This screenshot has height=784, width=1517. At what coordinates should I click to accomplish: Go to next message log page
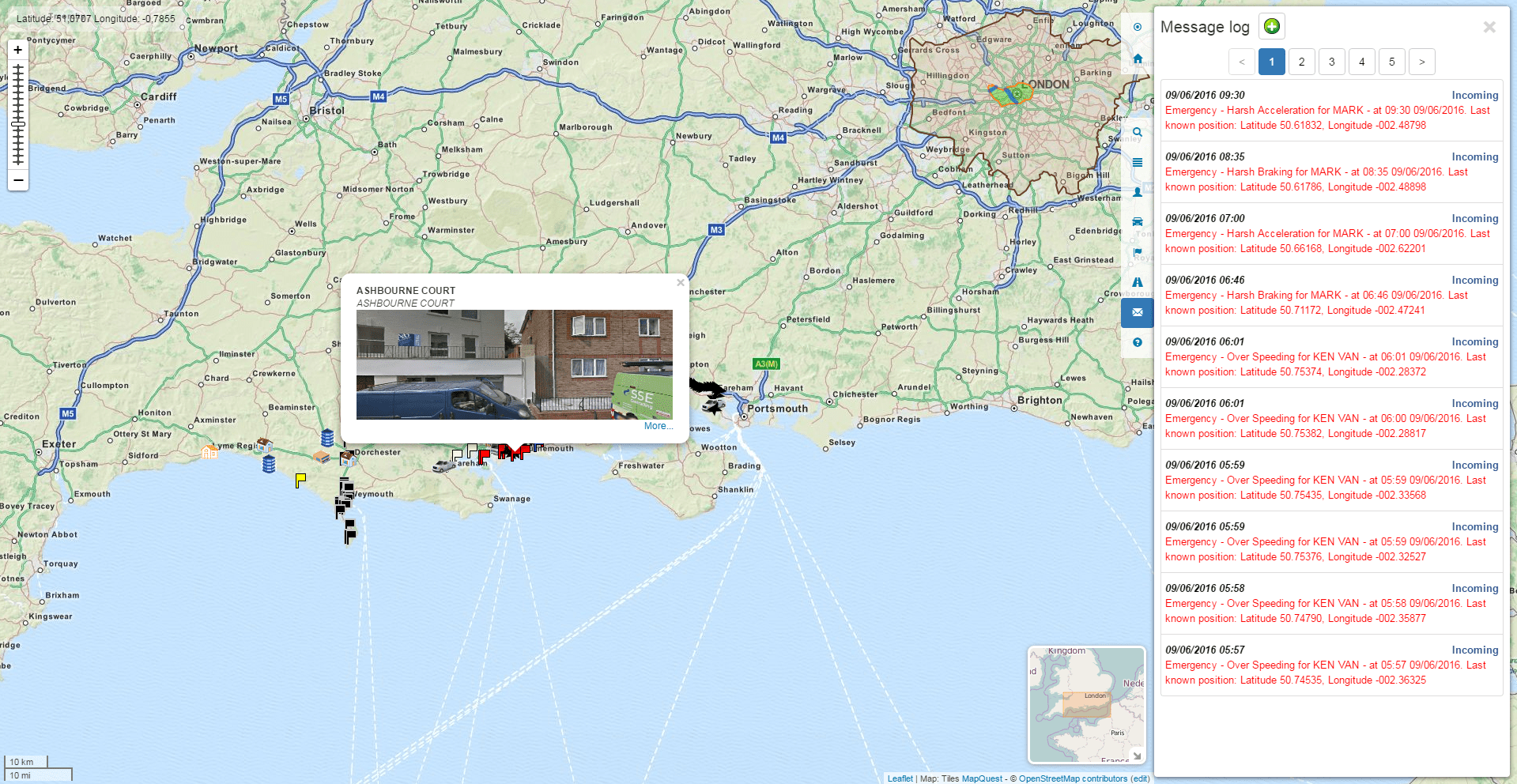(1421, 62)
